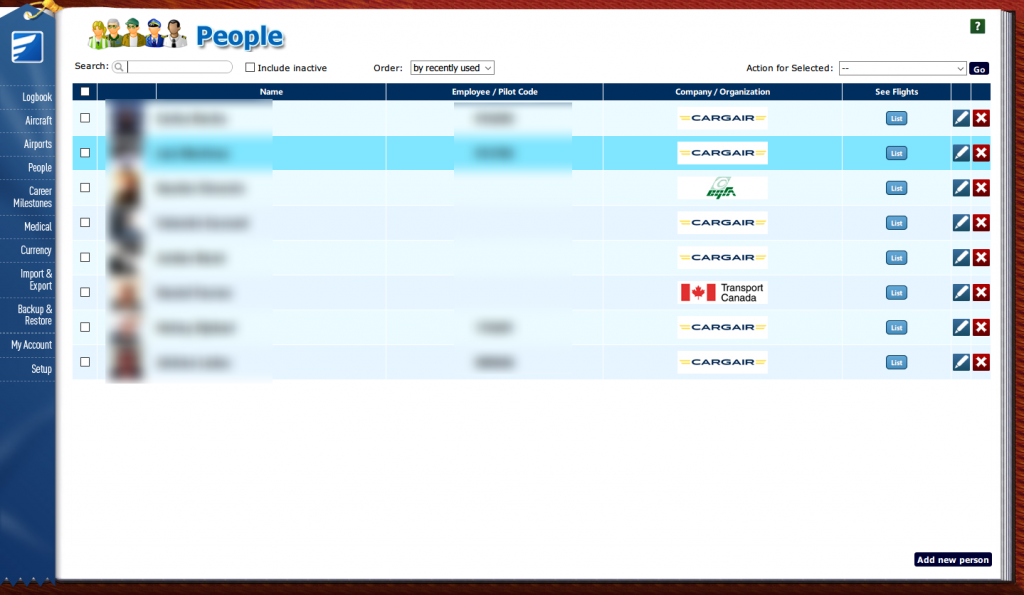Click the logbook logo icon in sidebar
The height and width of the screenshot is (595, 1024).
[x=26, y=47]
